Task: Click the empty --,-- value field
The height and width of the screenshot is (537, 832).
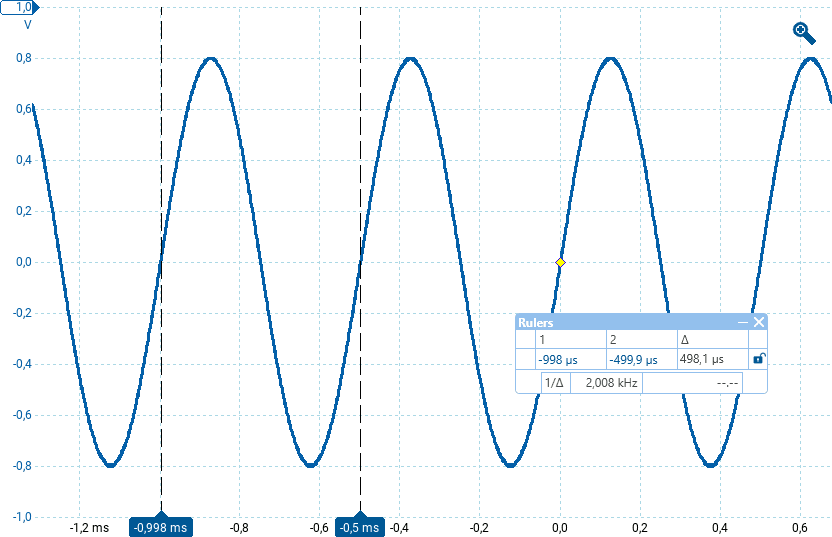Action: click(x=692, y=383)
